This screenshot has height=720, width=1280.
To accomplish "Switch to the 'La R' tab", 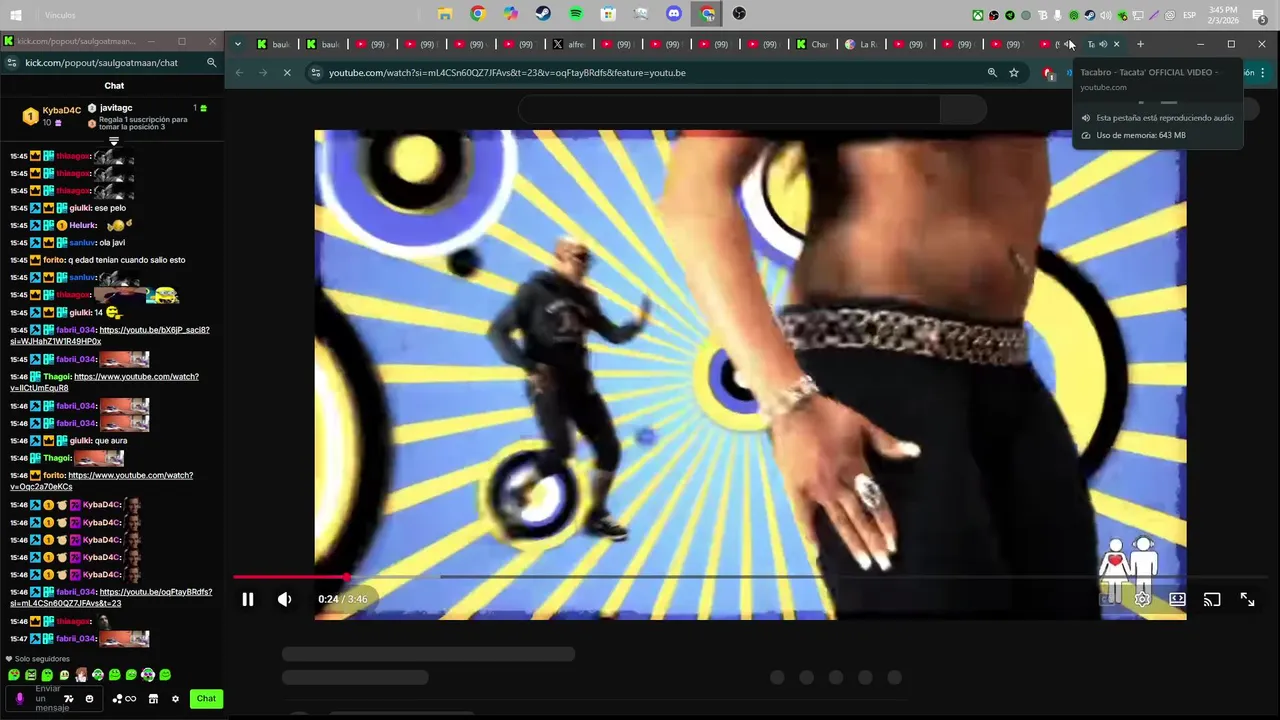I will [861, 44].
